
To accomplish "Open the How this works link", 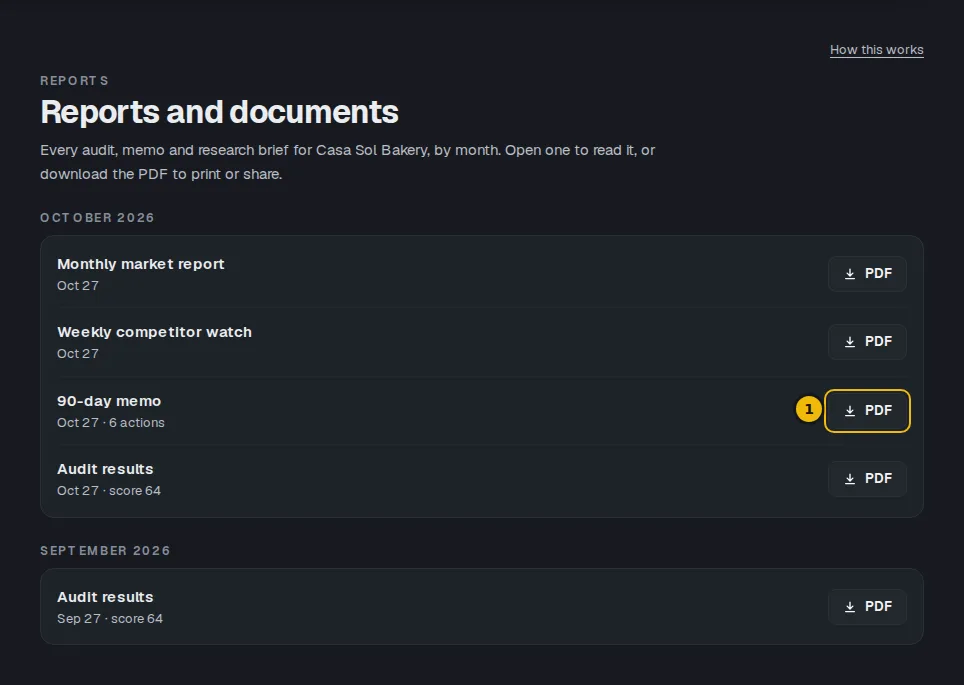I will coord(876,50).
